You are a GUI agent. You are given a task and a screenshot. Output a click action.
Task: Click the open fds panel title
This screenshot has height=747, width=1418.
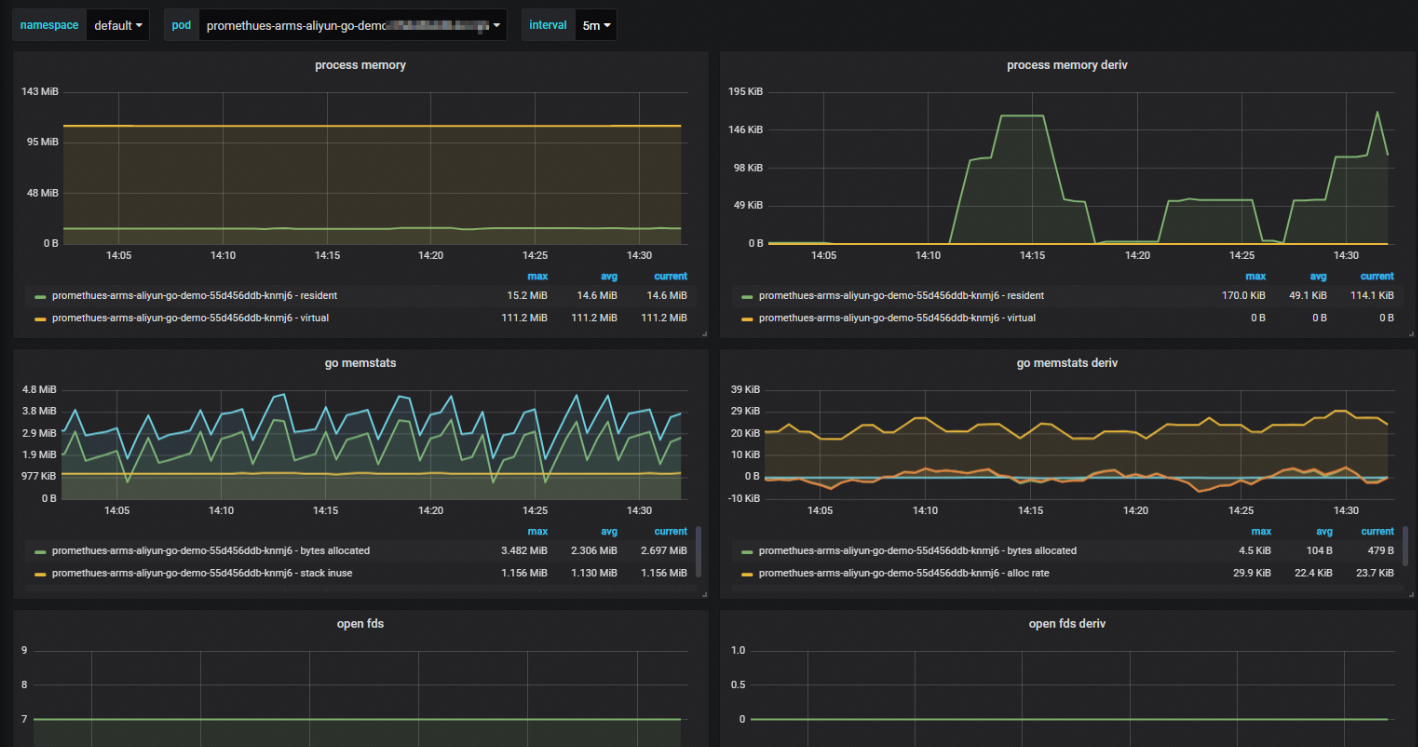point(360,624)
